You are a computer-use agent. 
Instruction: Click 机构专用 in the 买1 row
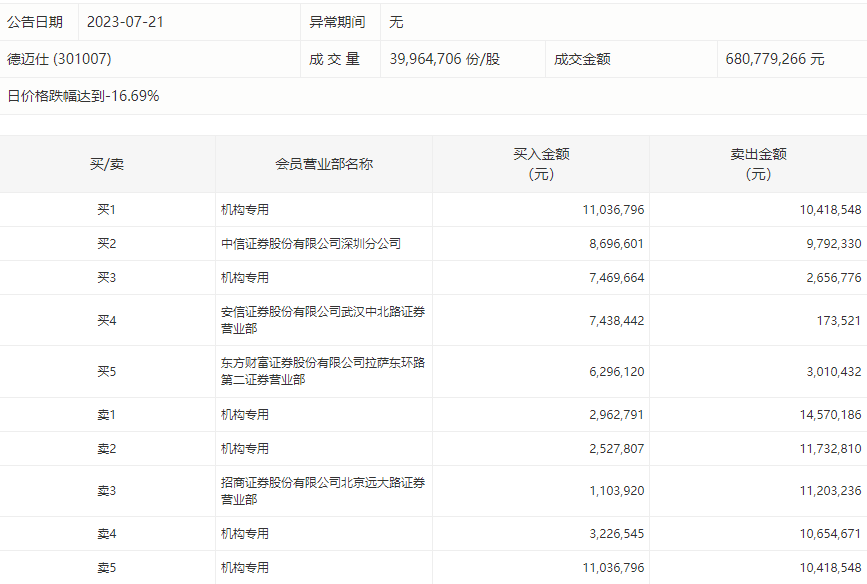245,210
